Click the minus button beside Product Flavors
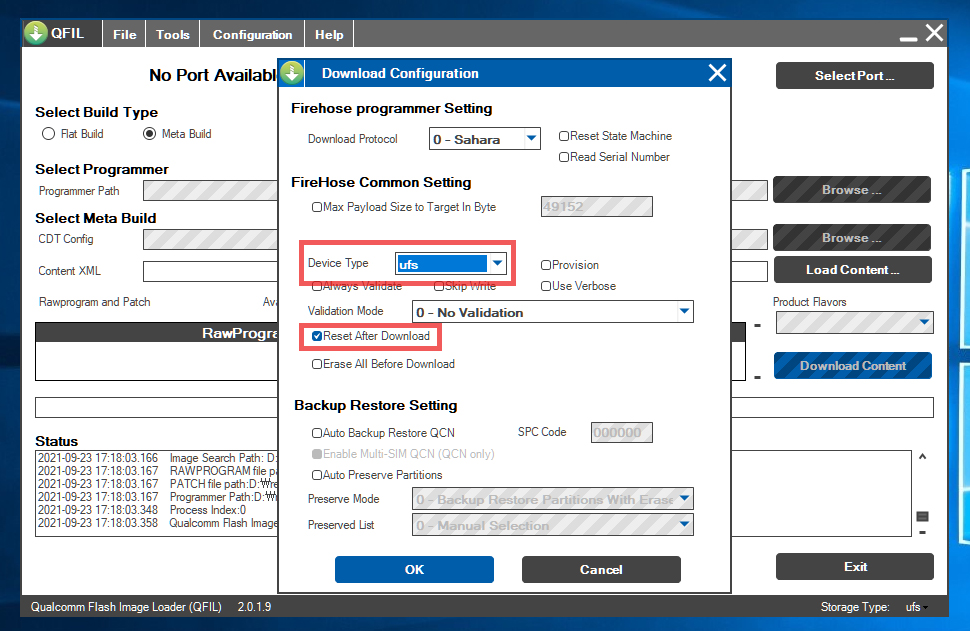The image size is (970, 631). coord(757,325)
